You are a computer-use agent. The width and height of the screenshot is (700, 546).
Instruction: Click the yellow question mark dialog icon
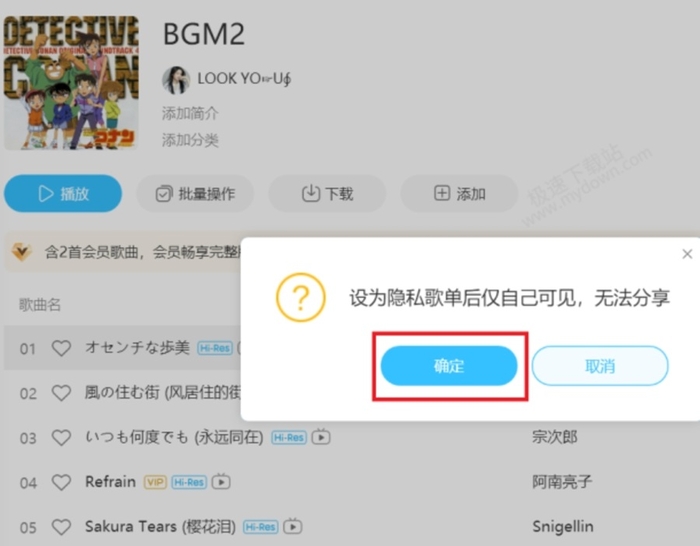coord(301,297)
